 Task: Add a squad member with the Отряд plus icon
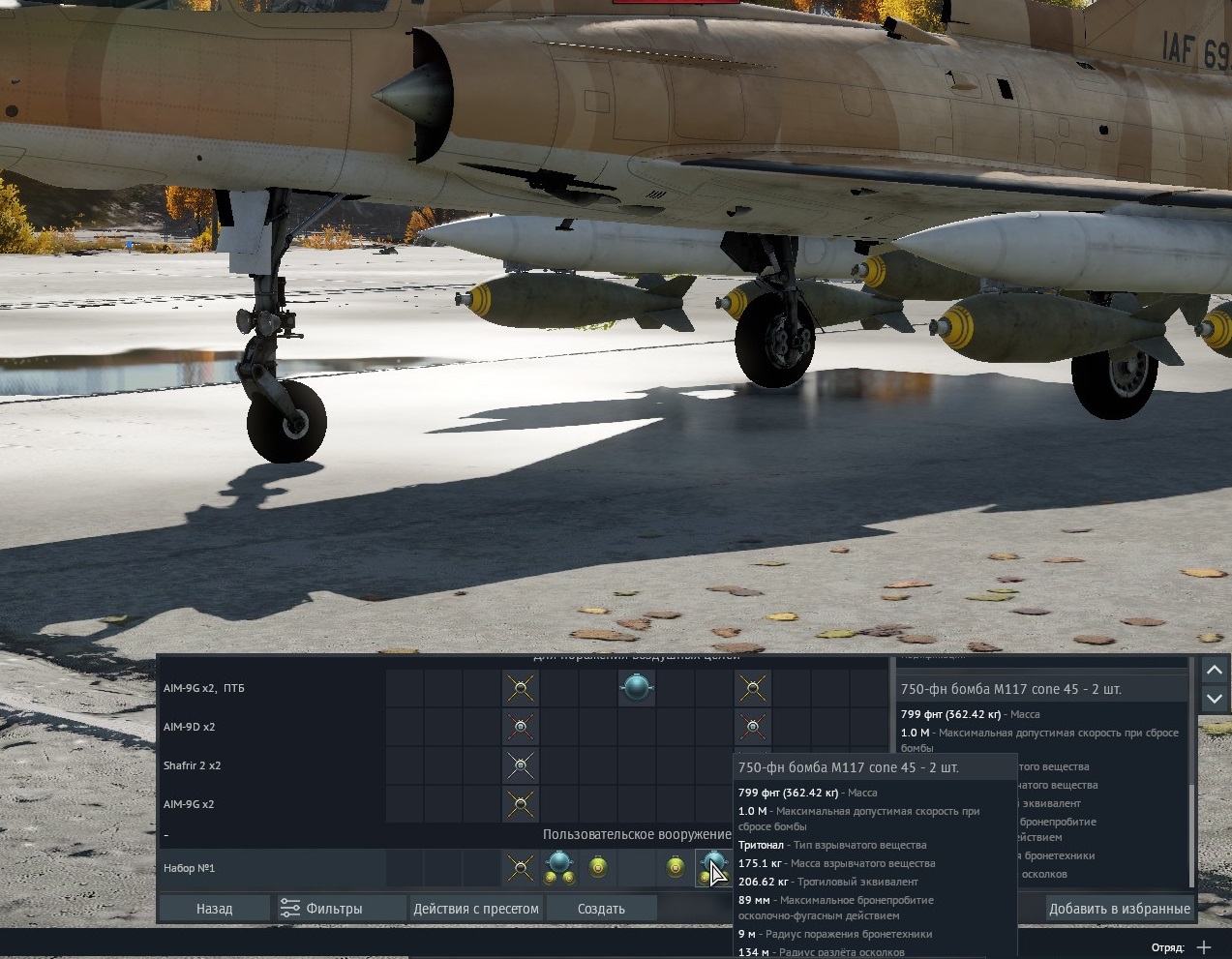[1204, 947]
